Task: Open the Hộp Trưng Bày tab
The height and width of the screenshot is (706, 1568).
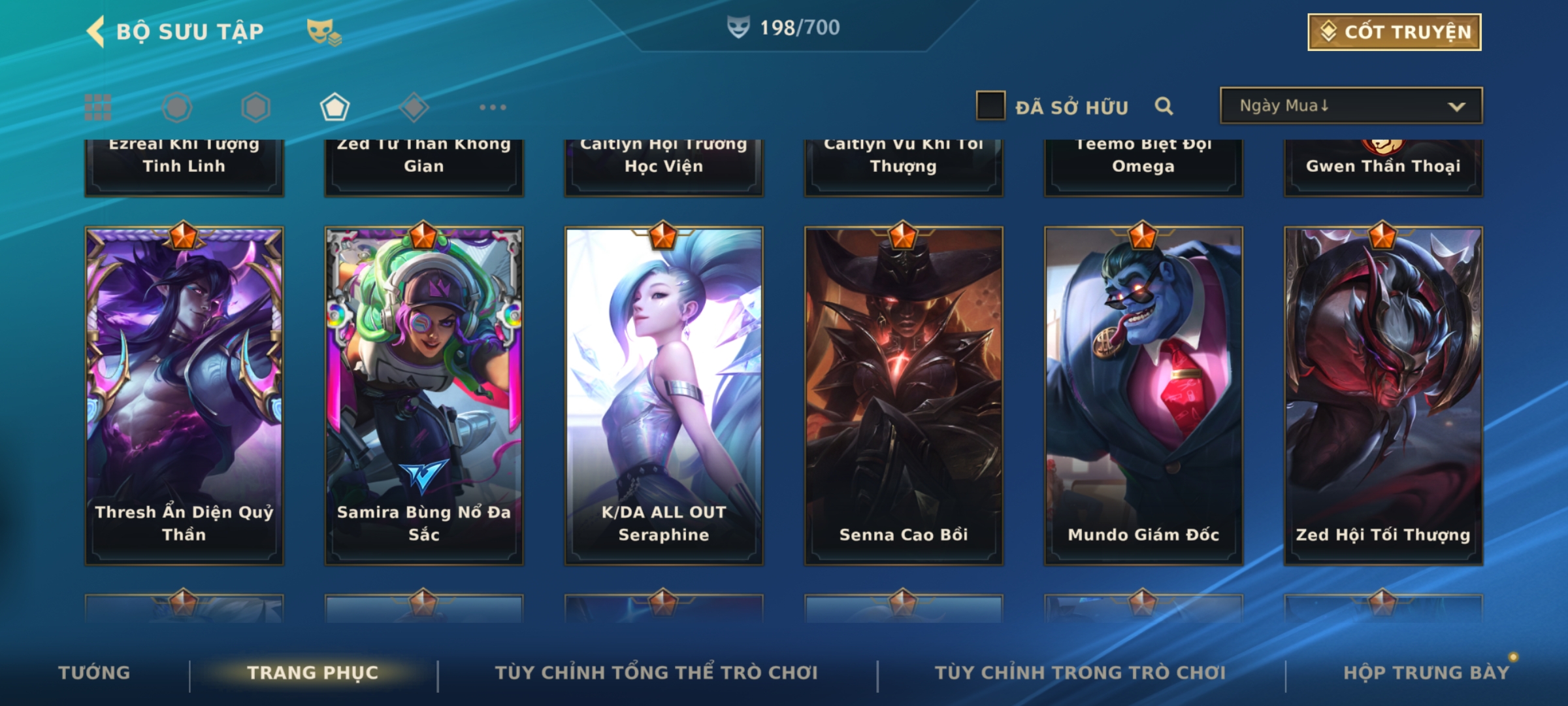Action: (x=1426, y=673)
